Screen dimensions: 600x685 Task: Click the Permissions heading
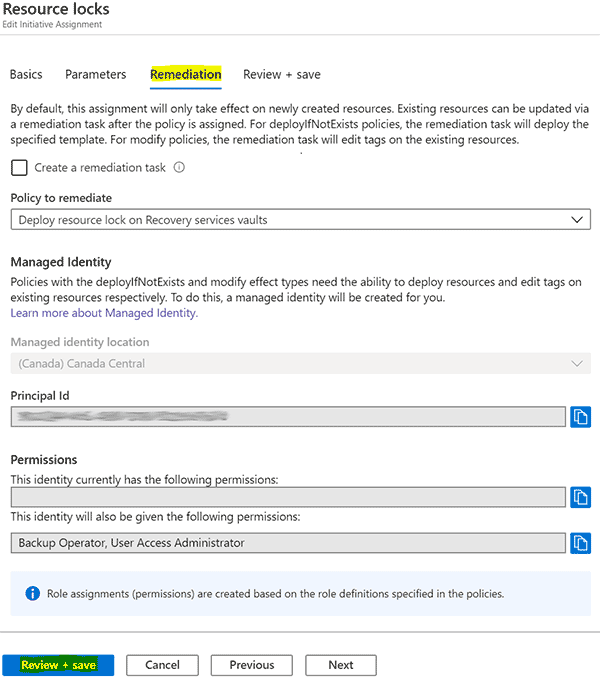[44, 460]
